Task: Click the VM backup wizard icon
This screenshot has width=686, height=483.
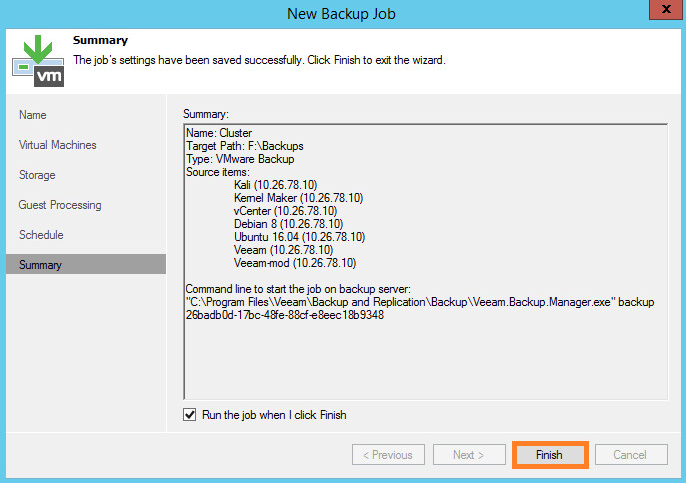Action: (38, 61)
